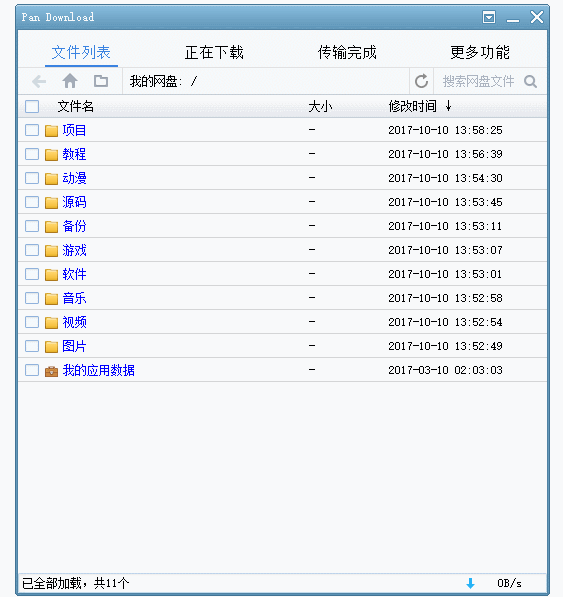Screen dimensions: 563x597
Task: Open the 音乐 folder link
Action: (74, 298)
